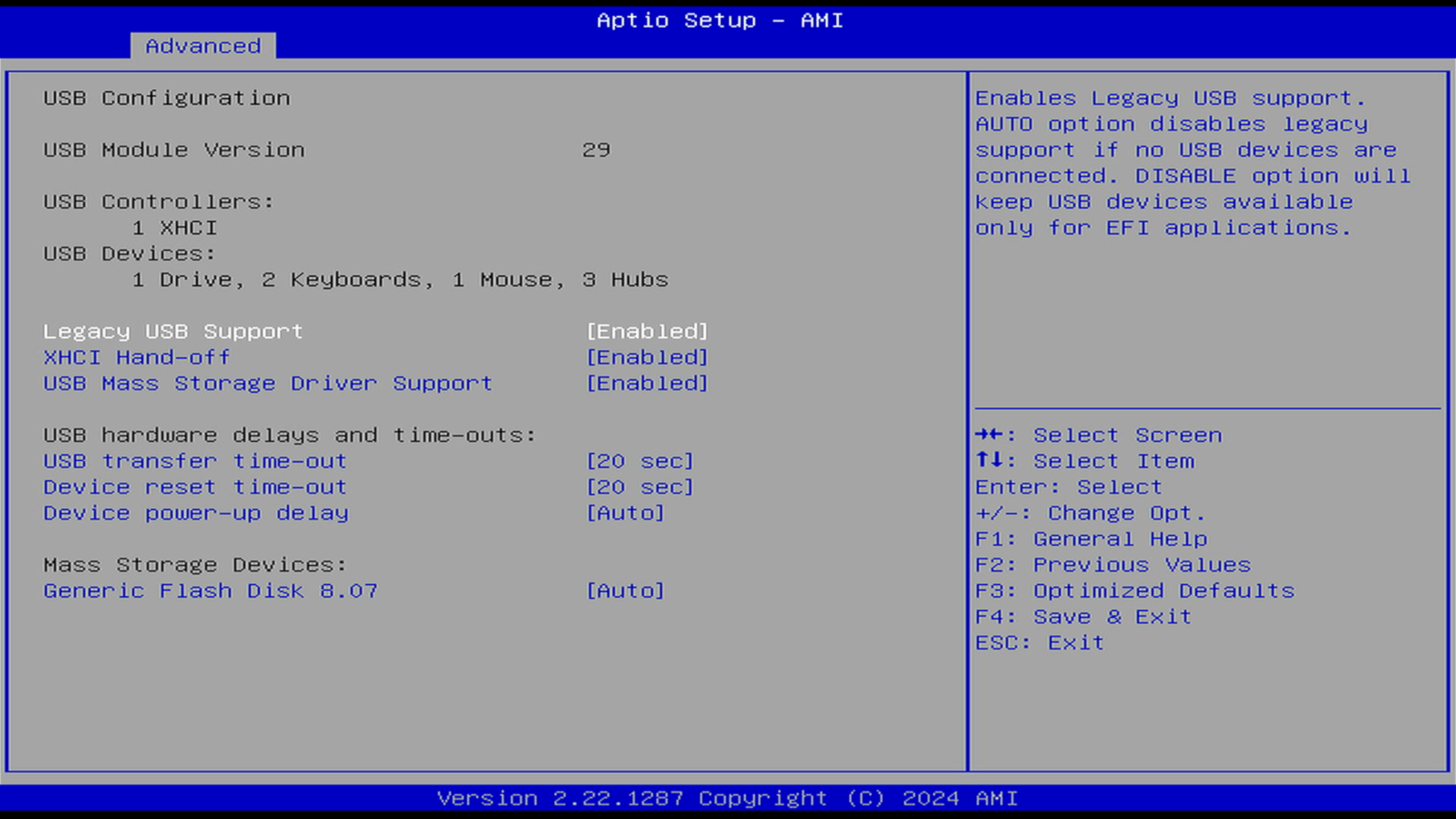Toggle the Legacy USB Support [Enabled] value

pos(646,331)
